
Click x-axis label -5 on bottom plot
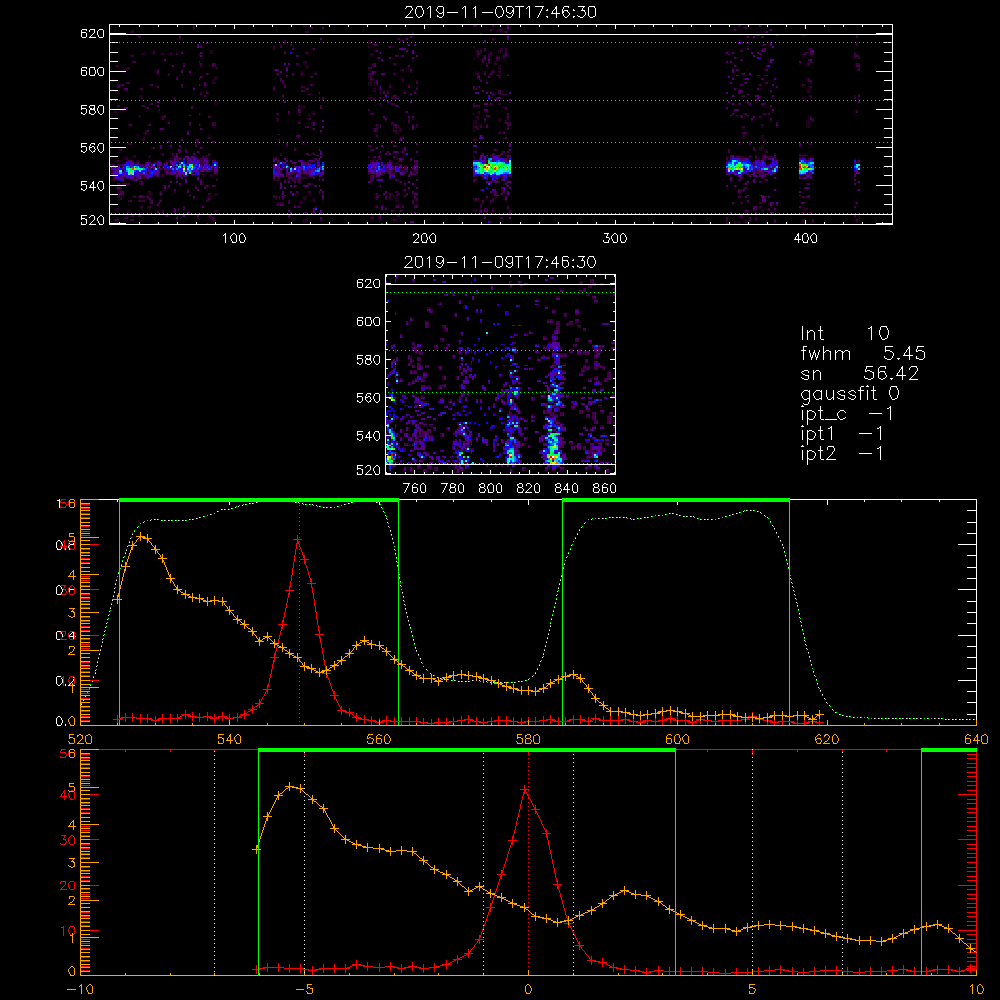point(304,990)
